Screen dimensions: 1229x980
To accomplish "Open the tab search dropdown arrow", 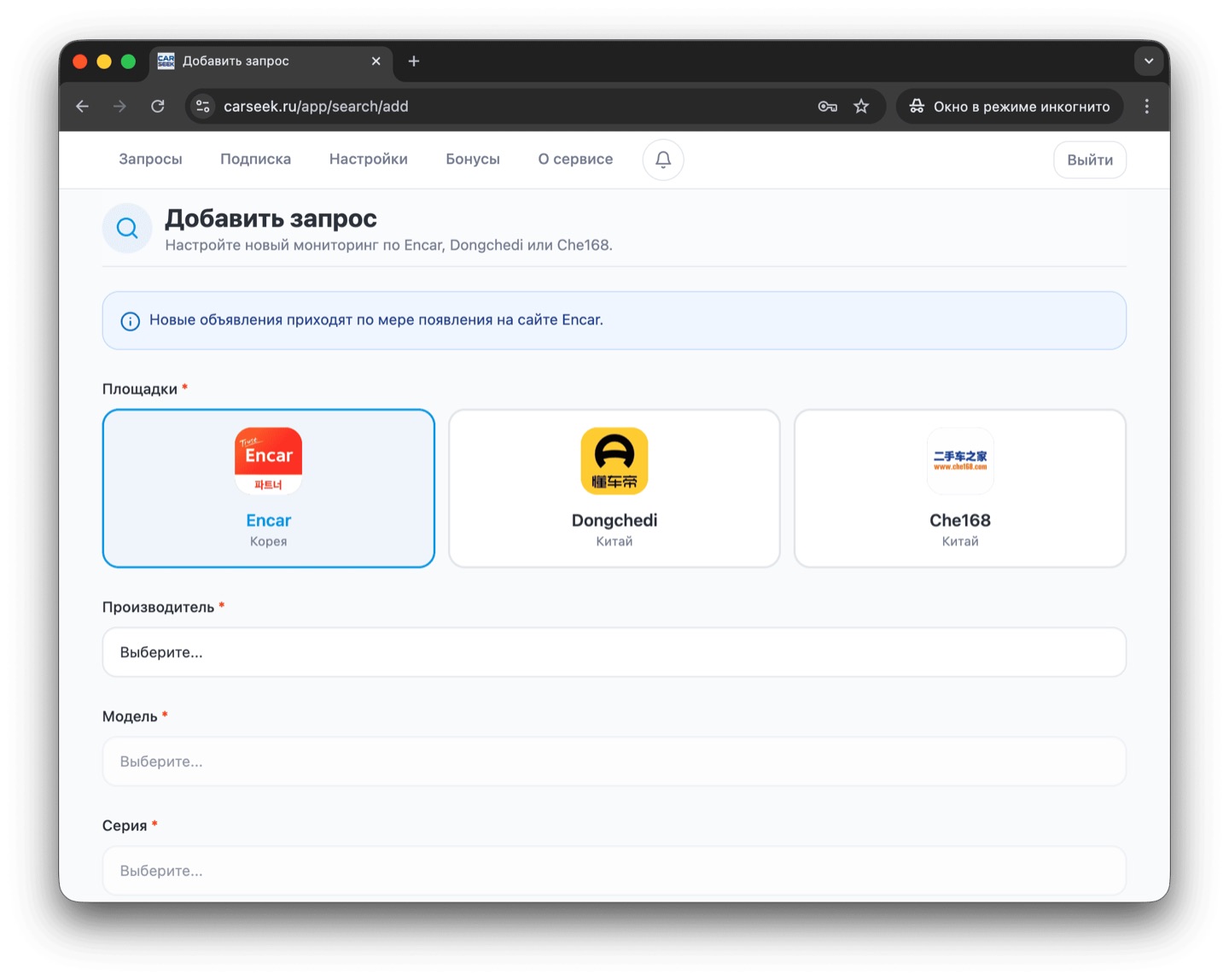I will [1149, 61].
